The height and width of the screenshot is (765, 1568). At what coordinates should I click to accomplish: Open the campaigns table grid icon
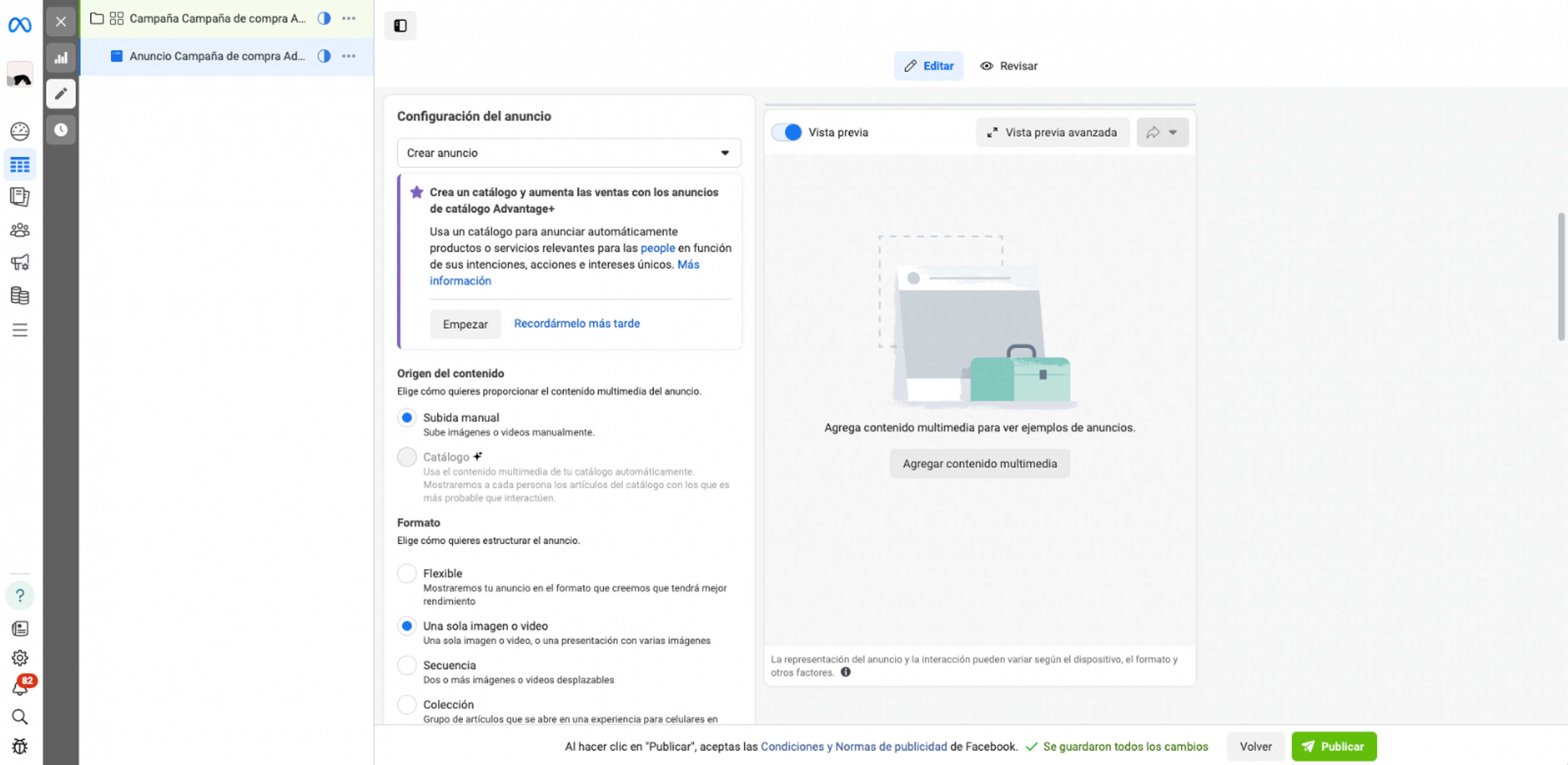click(x=20, y=165)
